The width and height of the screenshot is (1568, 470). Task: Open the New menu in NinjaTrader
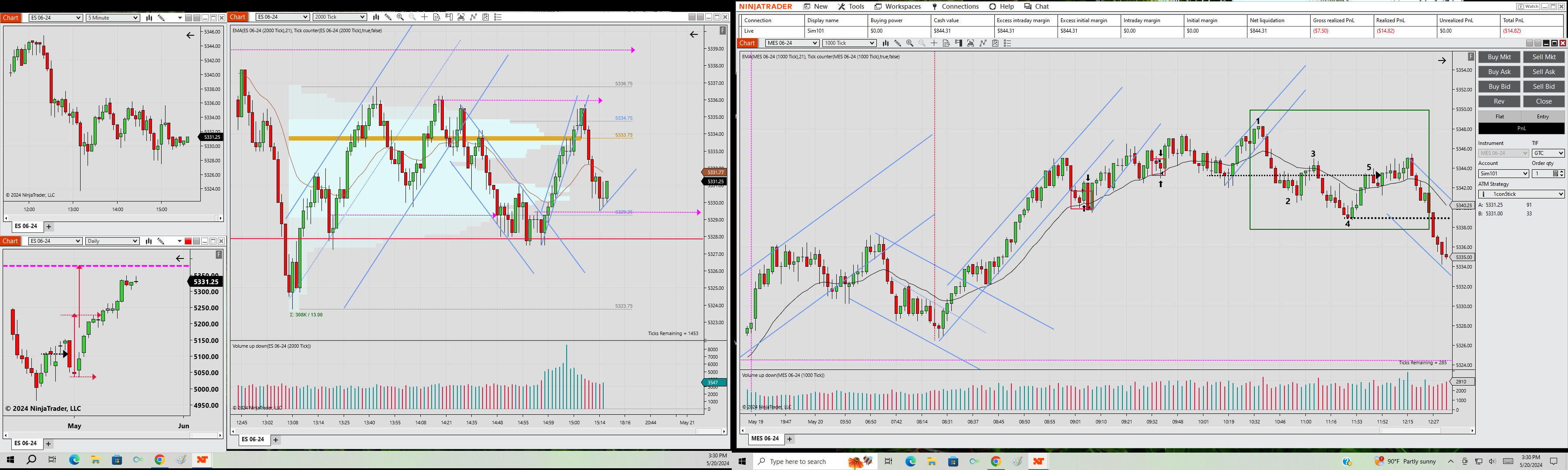click(x=816, y=7)
